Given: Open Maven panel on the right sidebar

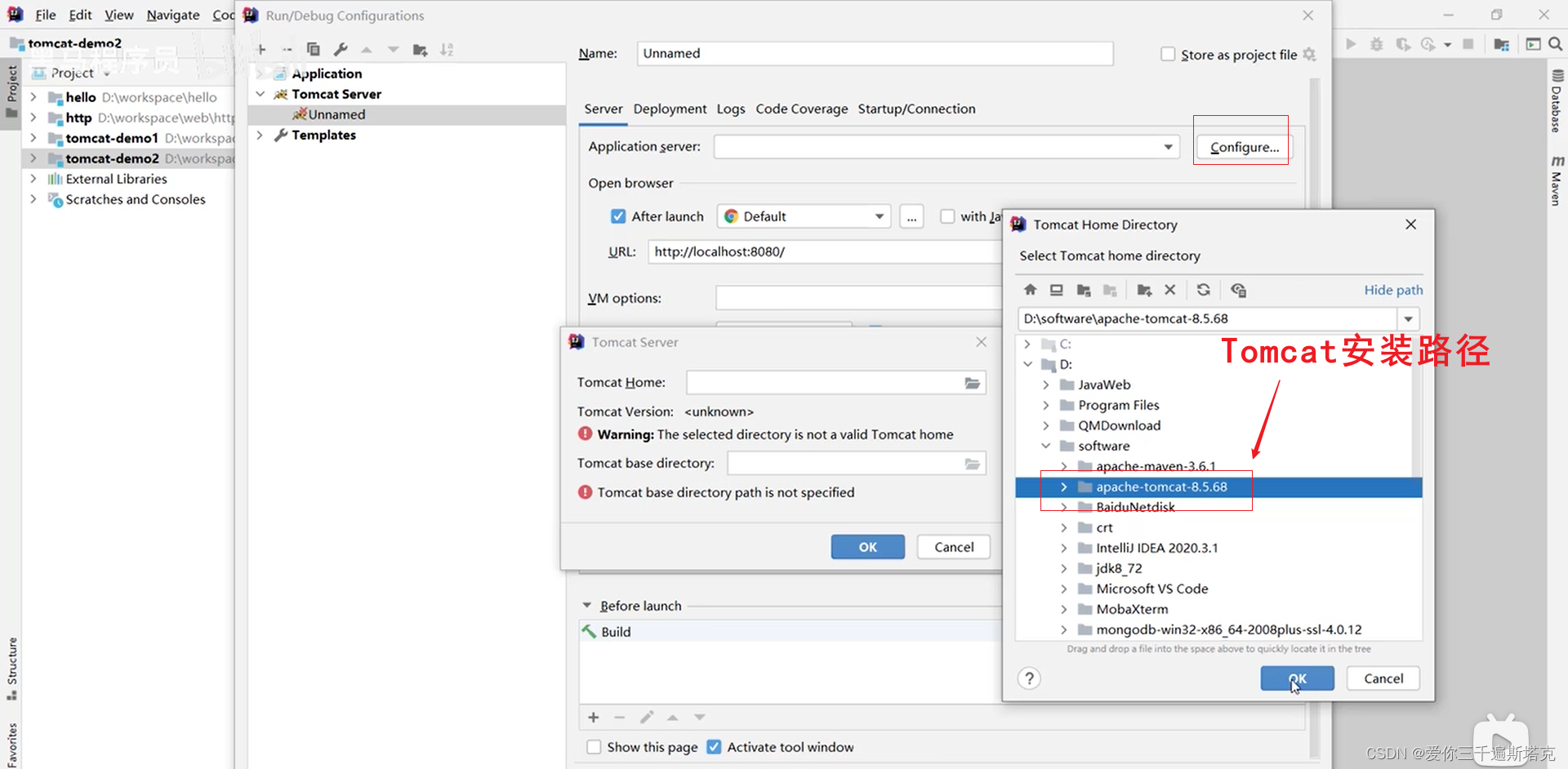Looking at the screenshot, I should 1557,178.
